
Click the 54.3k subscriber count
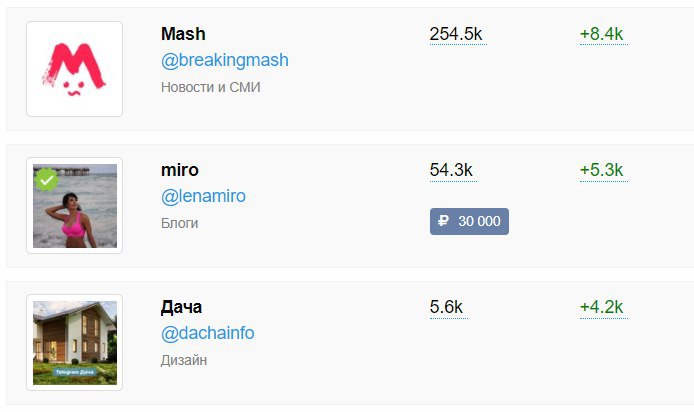click(x=451, y=170)
